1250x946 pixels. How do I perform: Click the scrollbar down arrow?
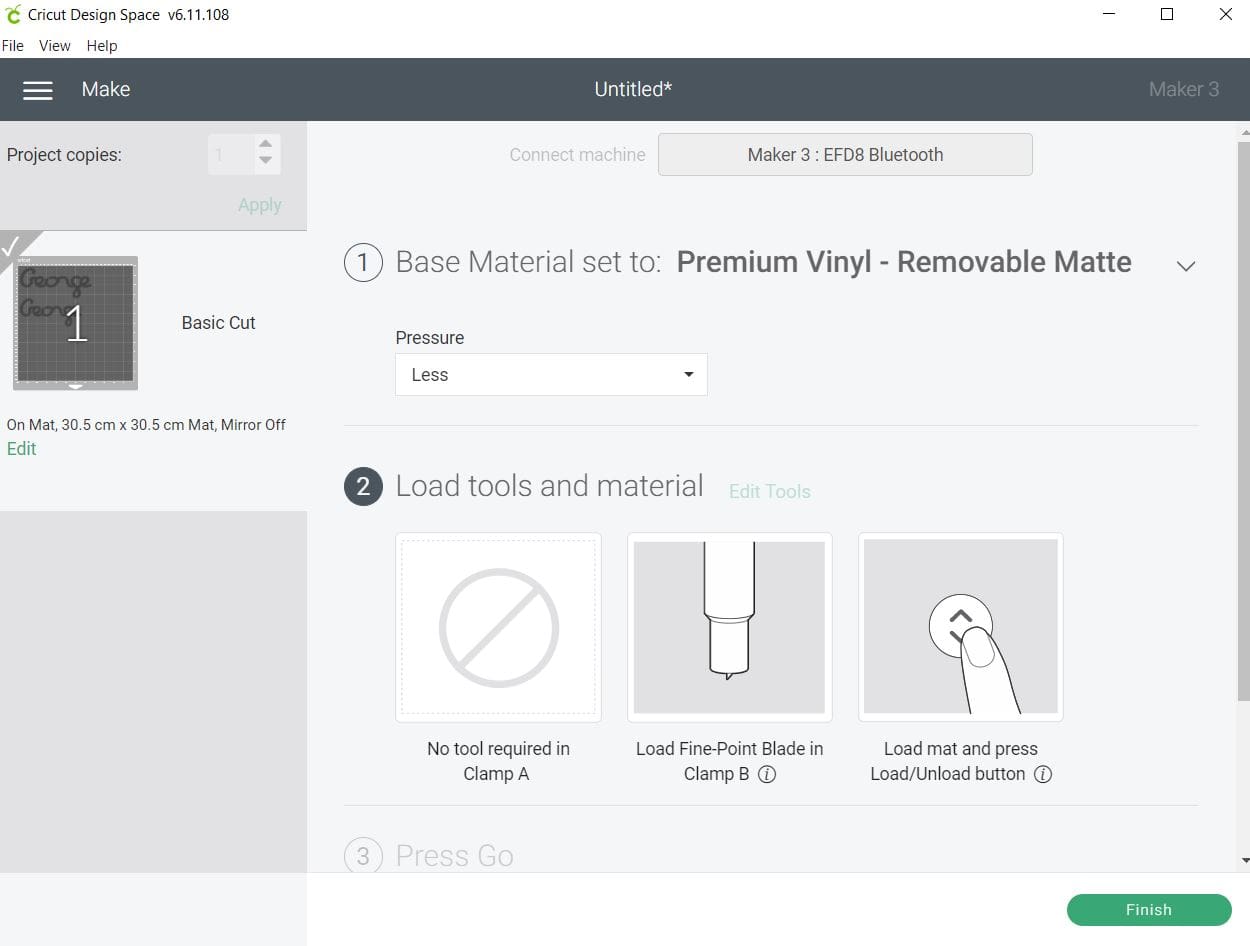point(1244,861)
